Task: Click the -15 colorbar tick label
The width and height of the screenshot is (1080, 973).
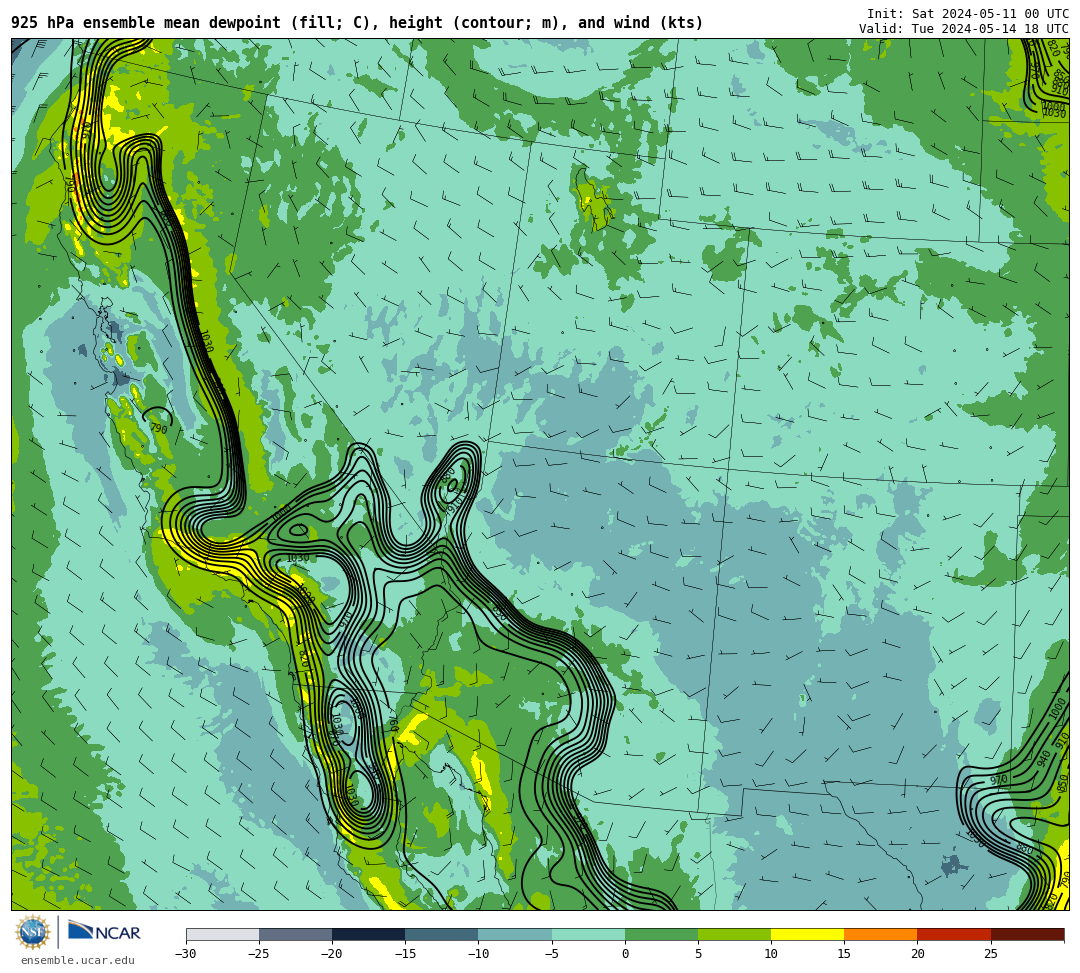Action: (x=404, y=954)
